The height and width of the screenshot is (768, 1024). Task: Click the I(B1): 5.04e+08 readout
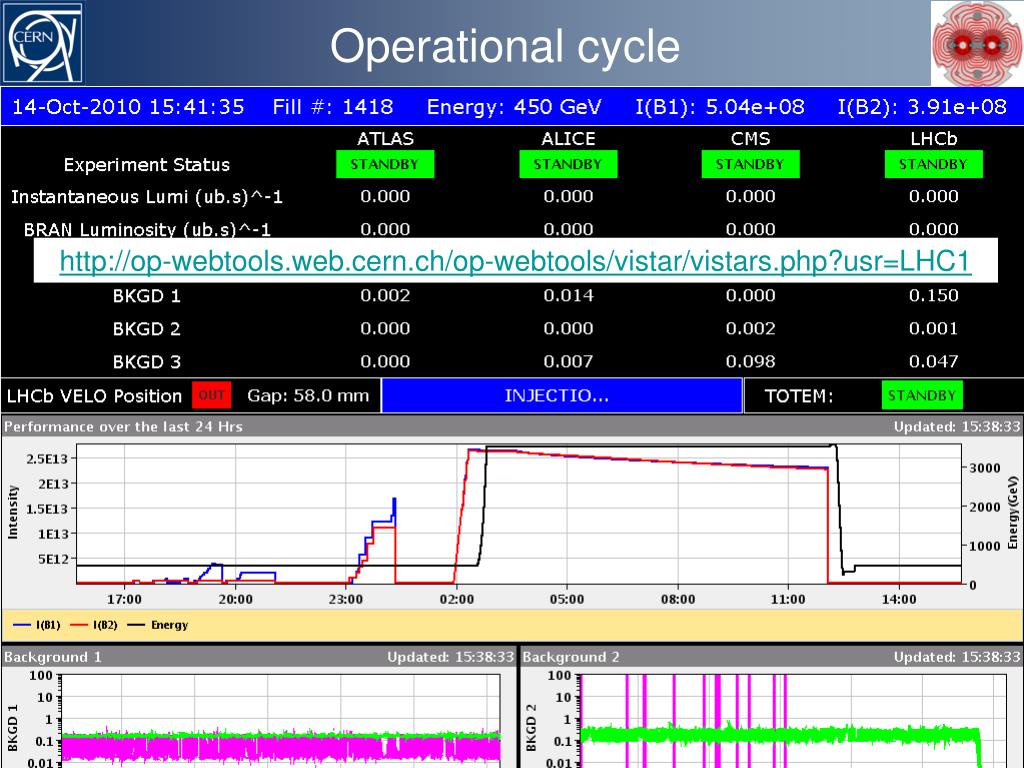[x=720, y=106]
